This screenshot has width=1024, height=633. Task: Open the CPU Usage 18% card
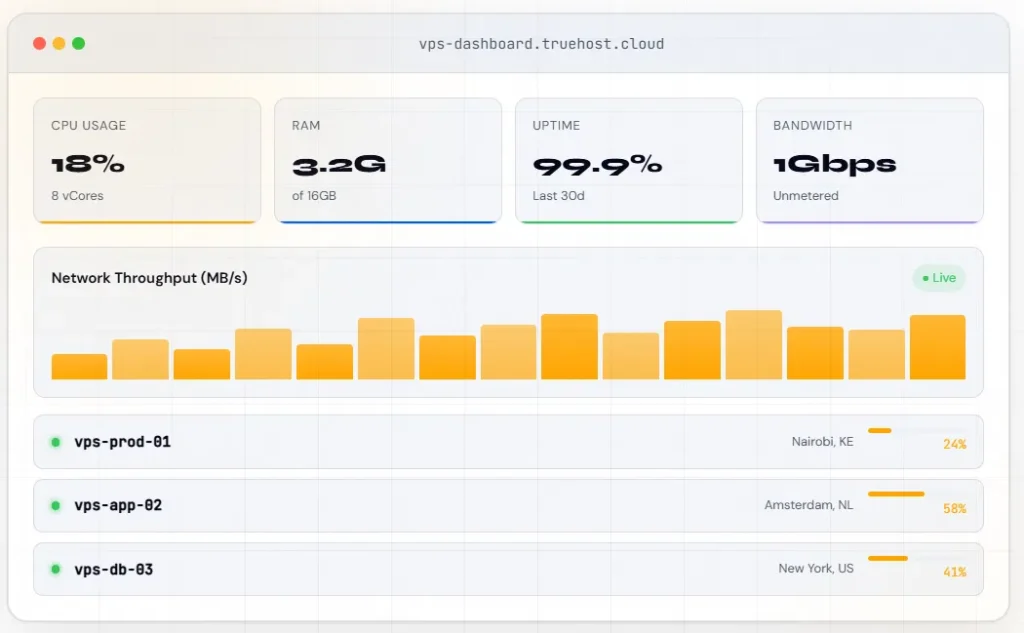pyautogui.click(x=147, y=161)
